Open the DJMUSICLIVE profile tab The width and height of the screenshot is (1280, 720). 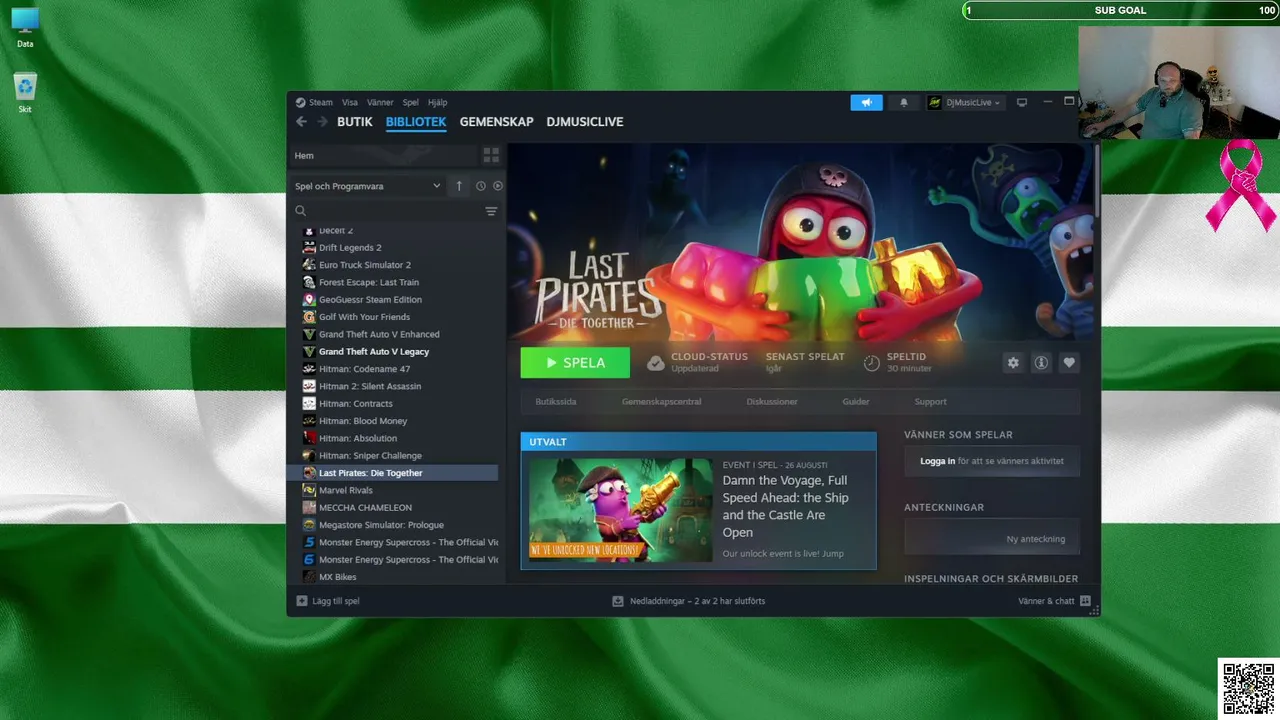tap(585, 122)
